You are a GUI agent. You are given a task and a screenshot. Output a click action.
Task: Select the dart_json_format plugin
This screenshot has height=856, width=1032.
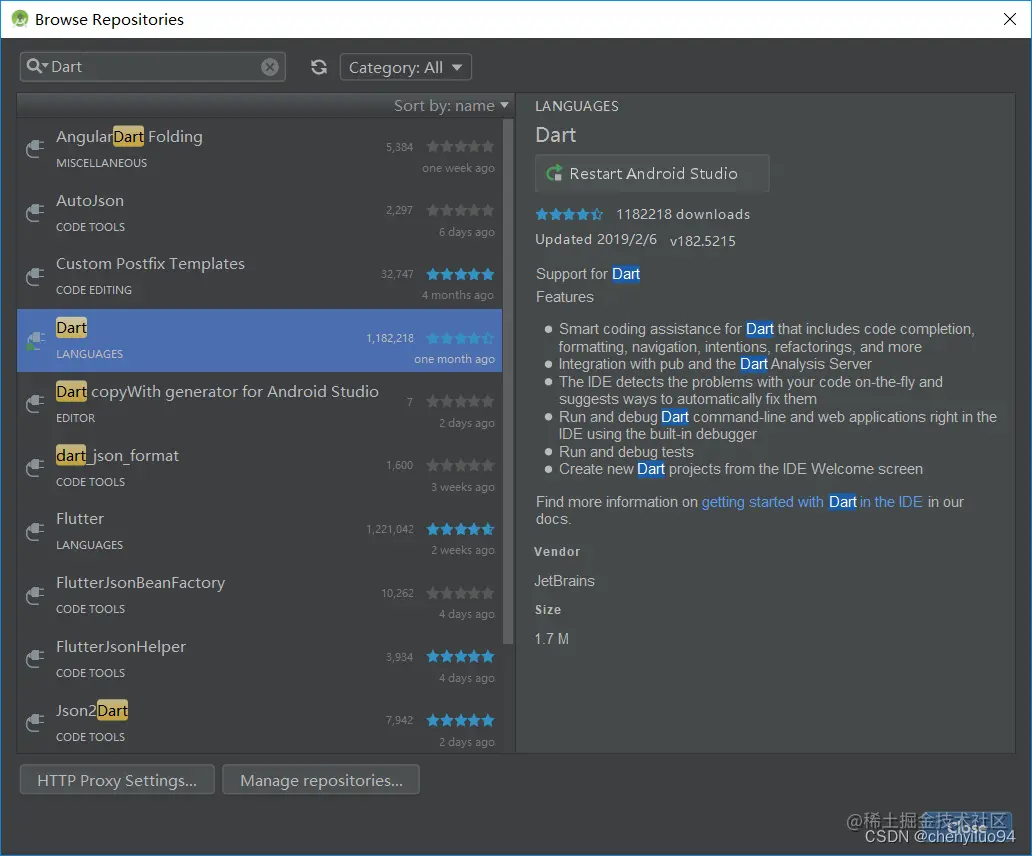(259, 468)
